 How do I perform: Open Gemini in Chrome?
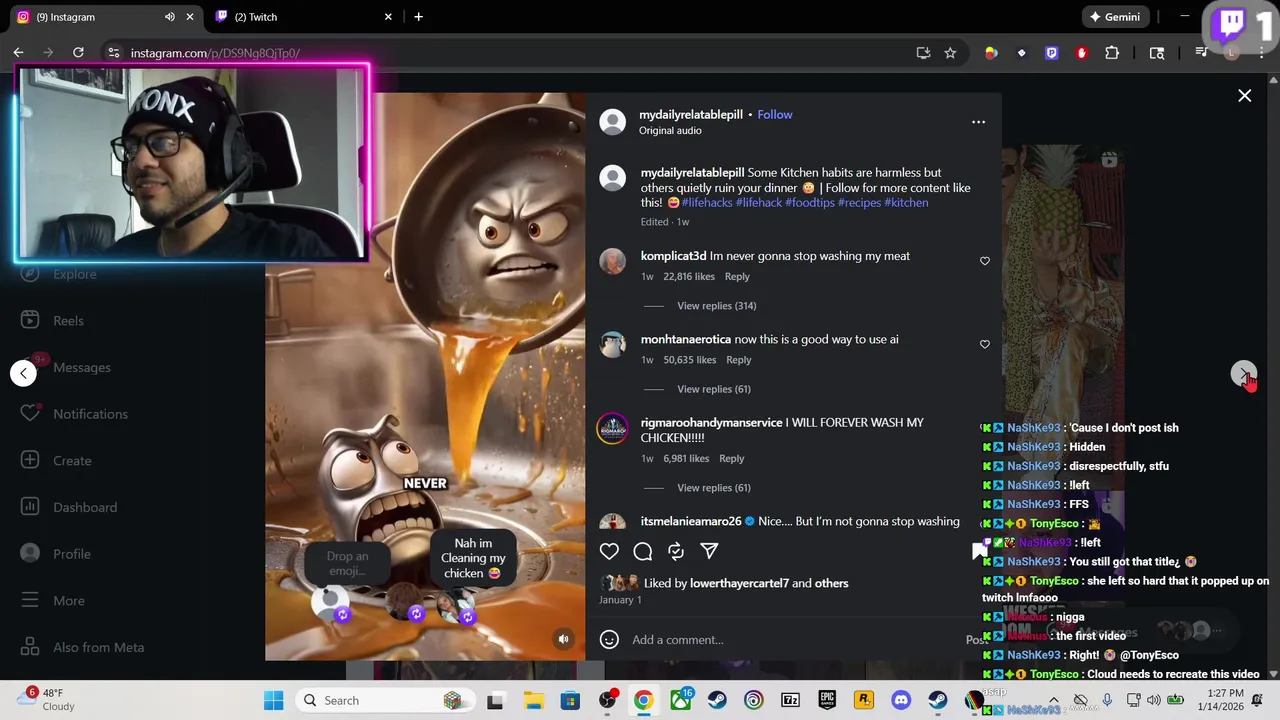[x=1115, y=17]
